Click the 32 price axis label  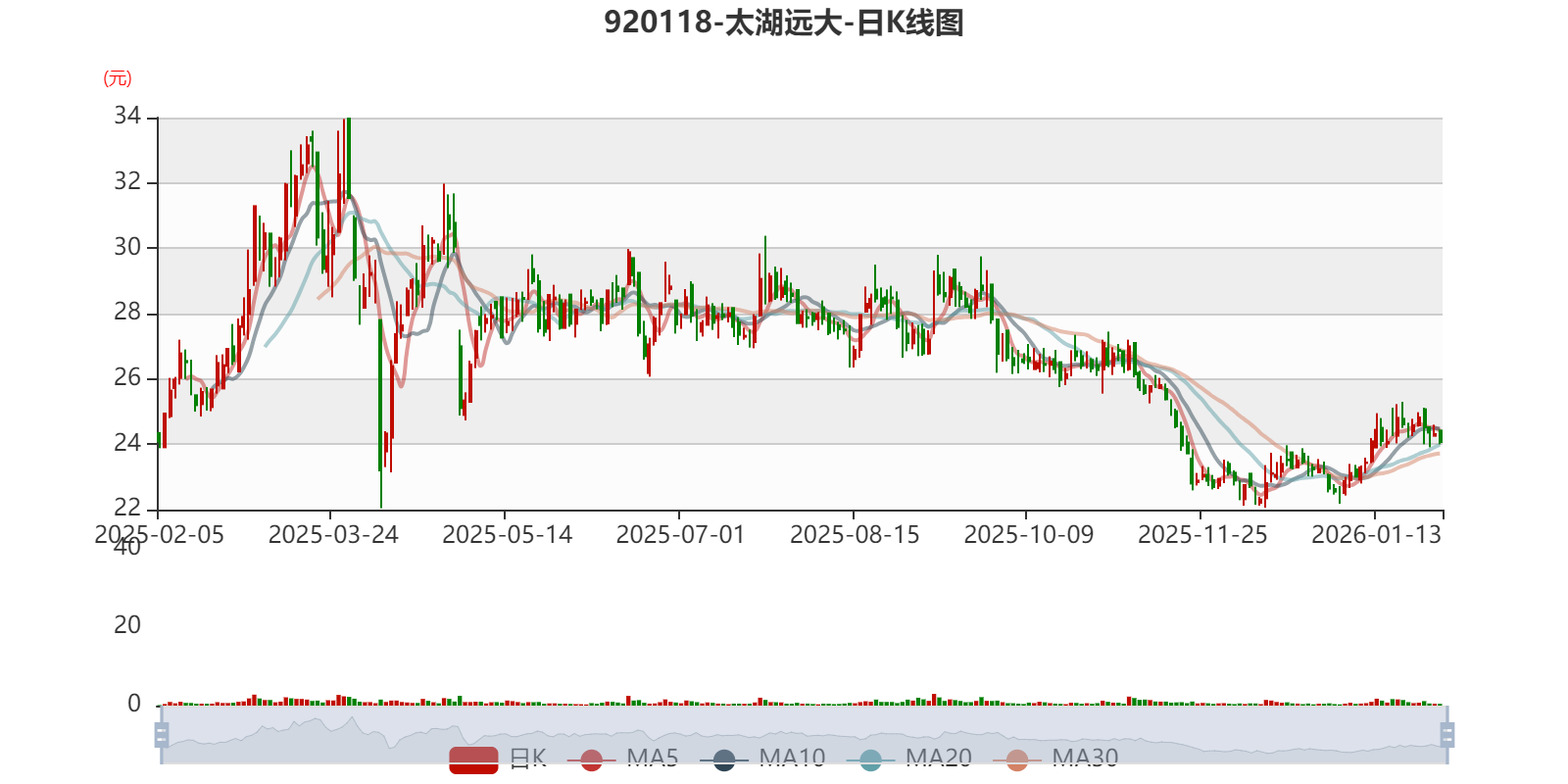(127, 182)
